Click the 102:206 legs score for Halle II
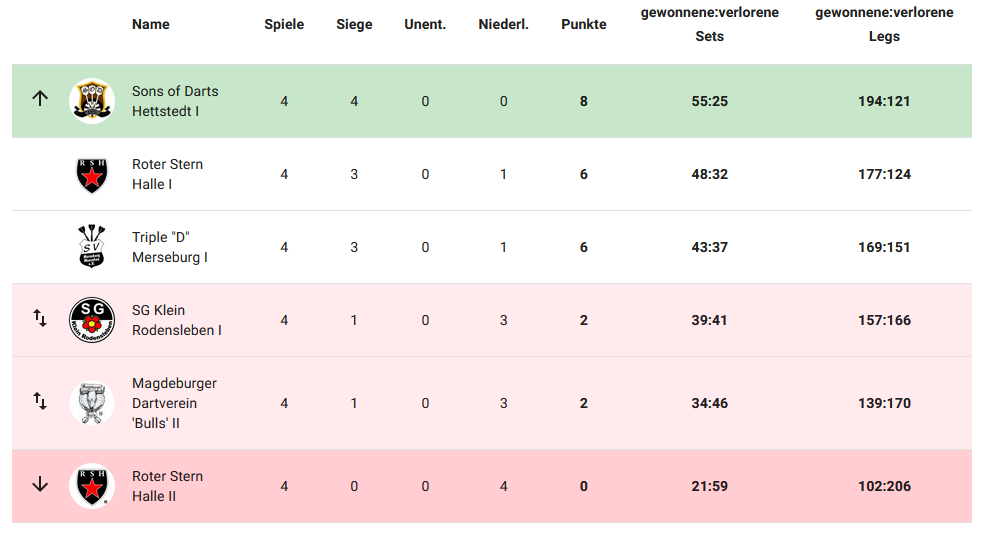988x538 pixels. point(884,486)
